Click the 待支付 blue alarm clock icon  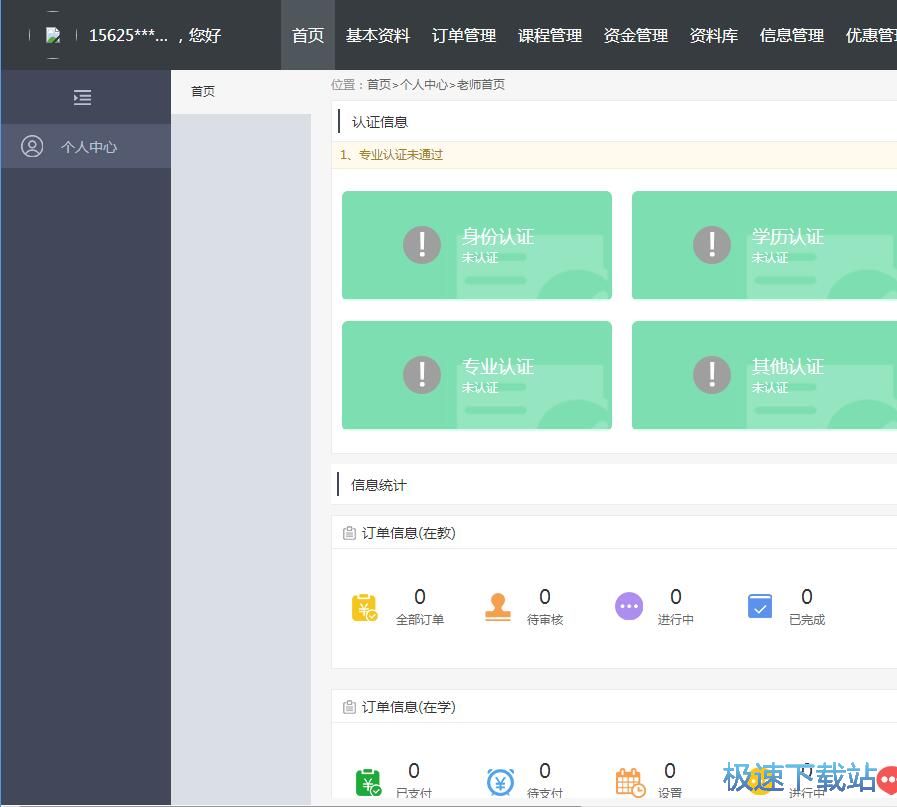[500, 782]
